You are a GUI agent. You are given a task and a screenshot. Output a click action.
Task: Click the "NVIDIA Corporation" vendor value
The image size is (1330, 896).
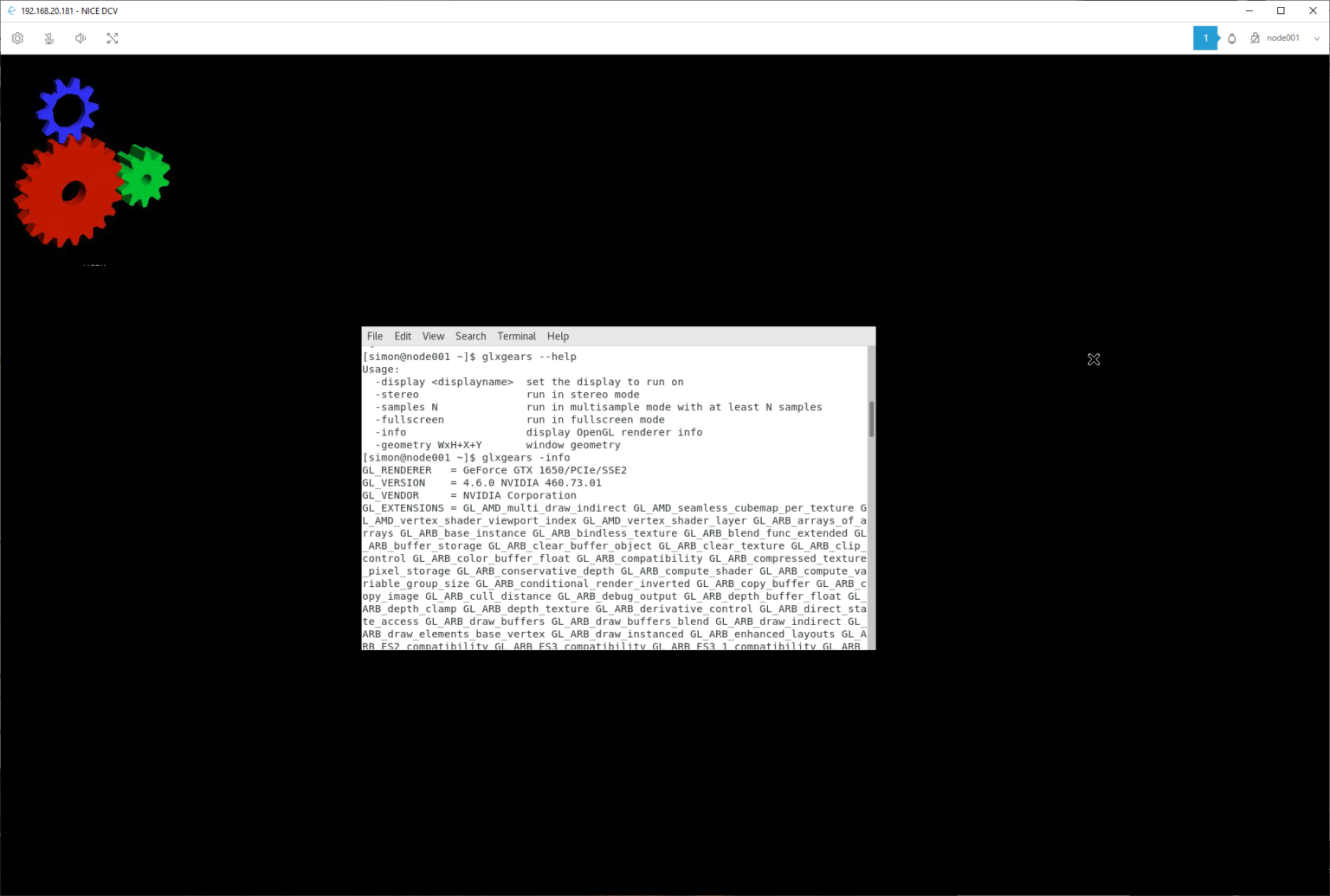[520, 496]
